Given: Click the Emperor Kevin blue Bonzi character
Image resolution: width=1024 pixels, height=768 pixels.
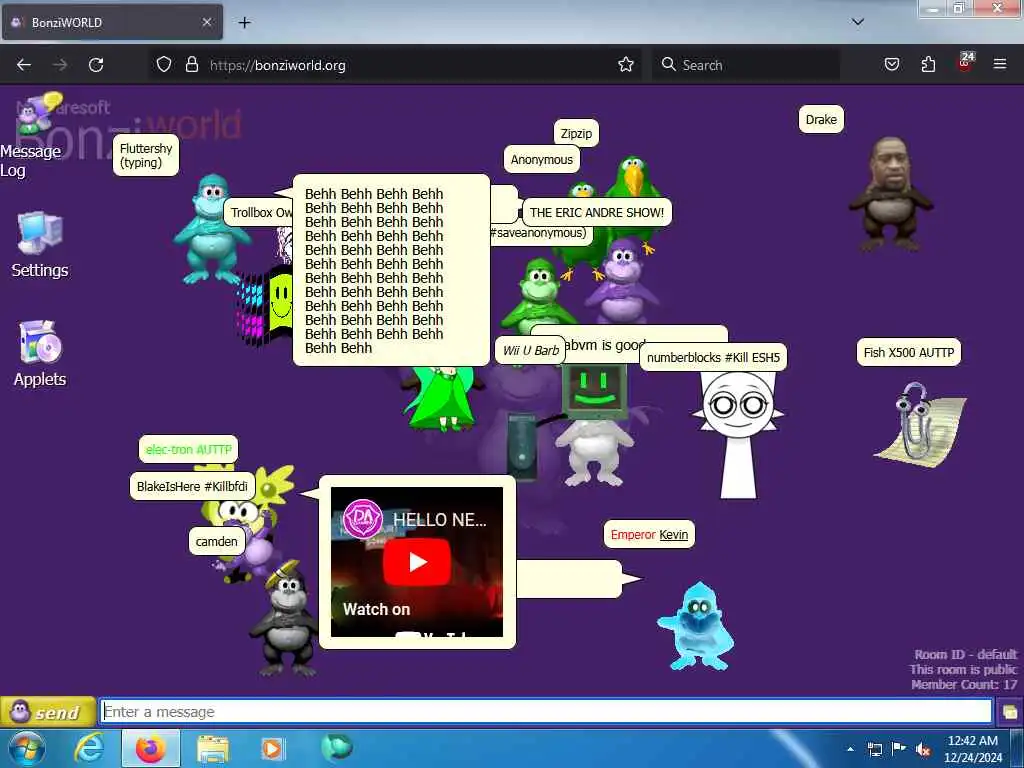Looking at the screenshot, I should [696, 627].
